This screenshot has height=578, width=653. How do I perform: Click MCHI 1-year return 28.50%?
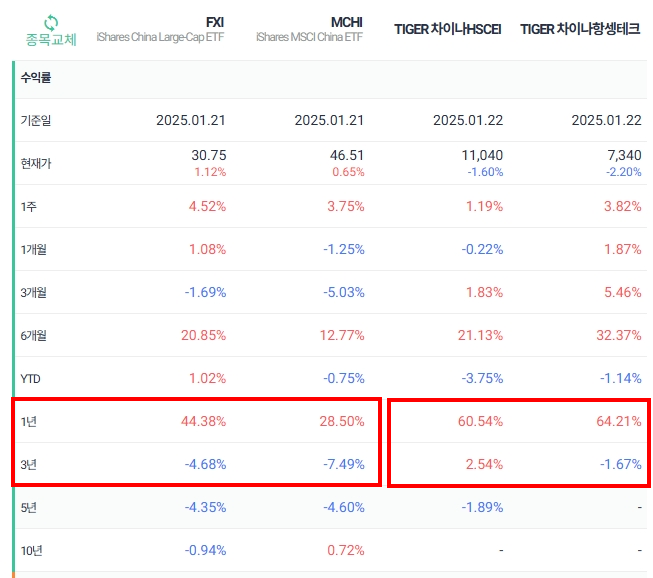341,421
